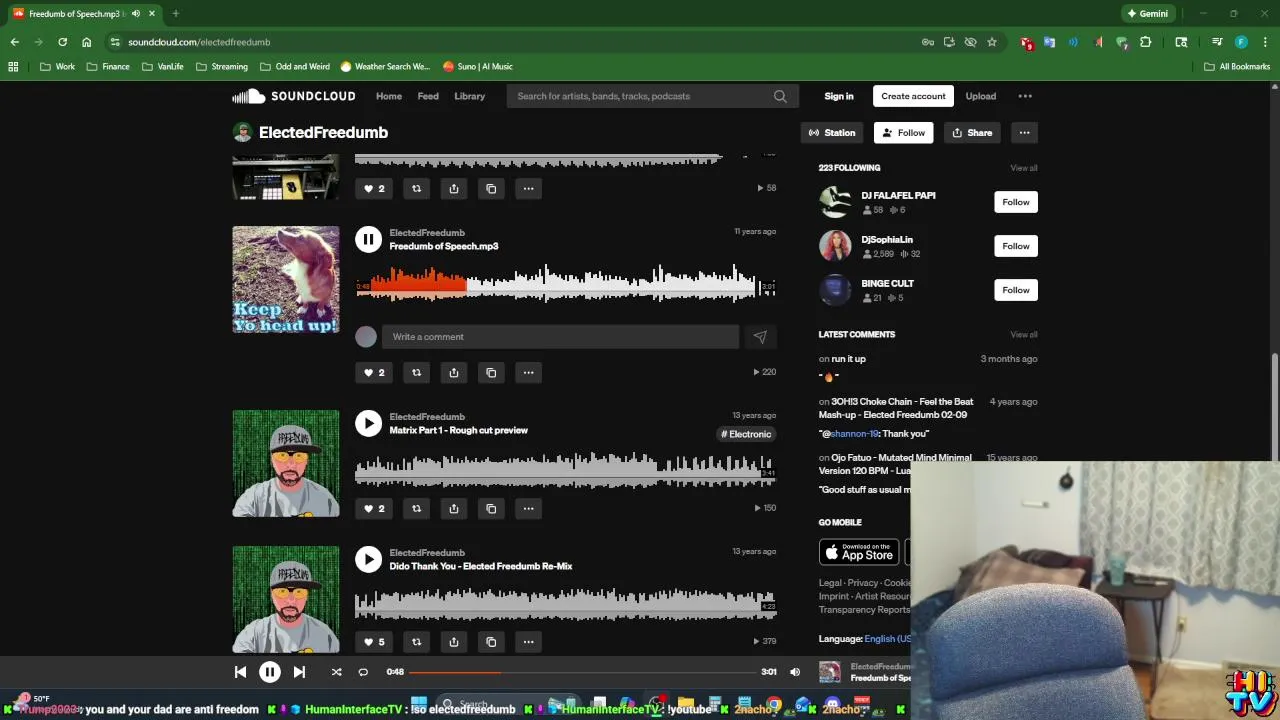Seek on the bottom player progress bar
Screen dimensions: 1280x720
pyautogui.click(x=583, y=672)
